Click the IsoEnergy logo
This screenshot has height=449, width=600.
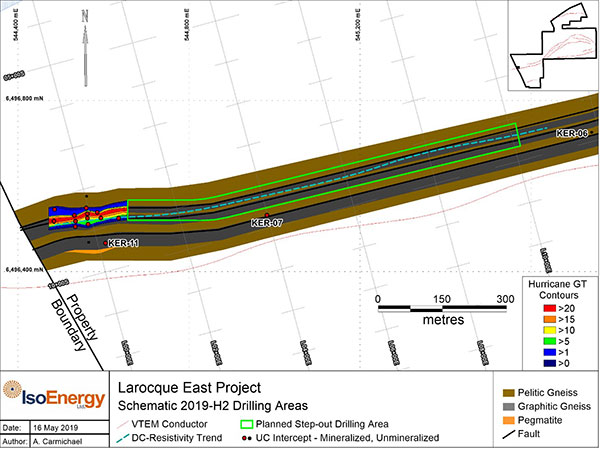pyautogui.click(x=53, y=396)
